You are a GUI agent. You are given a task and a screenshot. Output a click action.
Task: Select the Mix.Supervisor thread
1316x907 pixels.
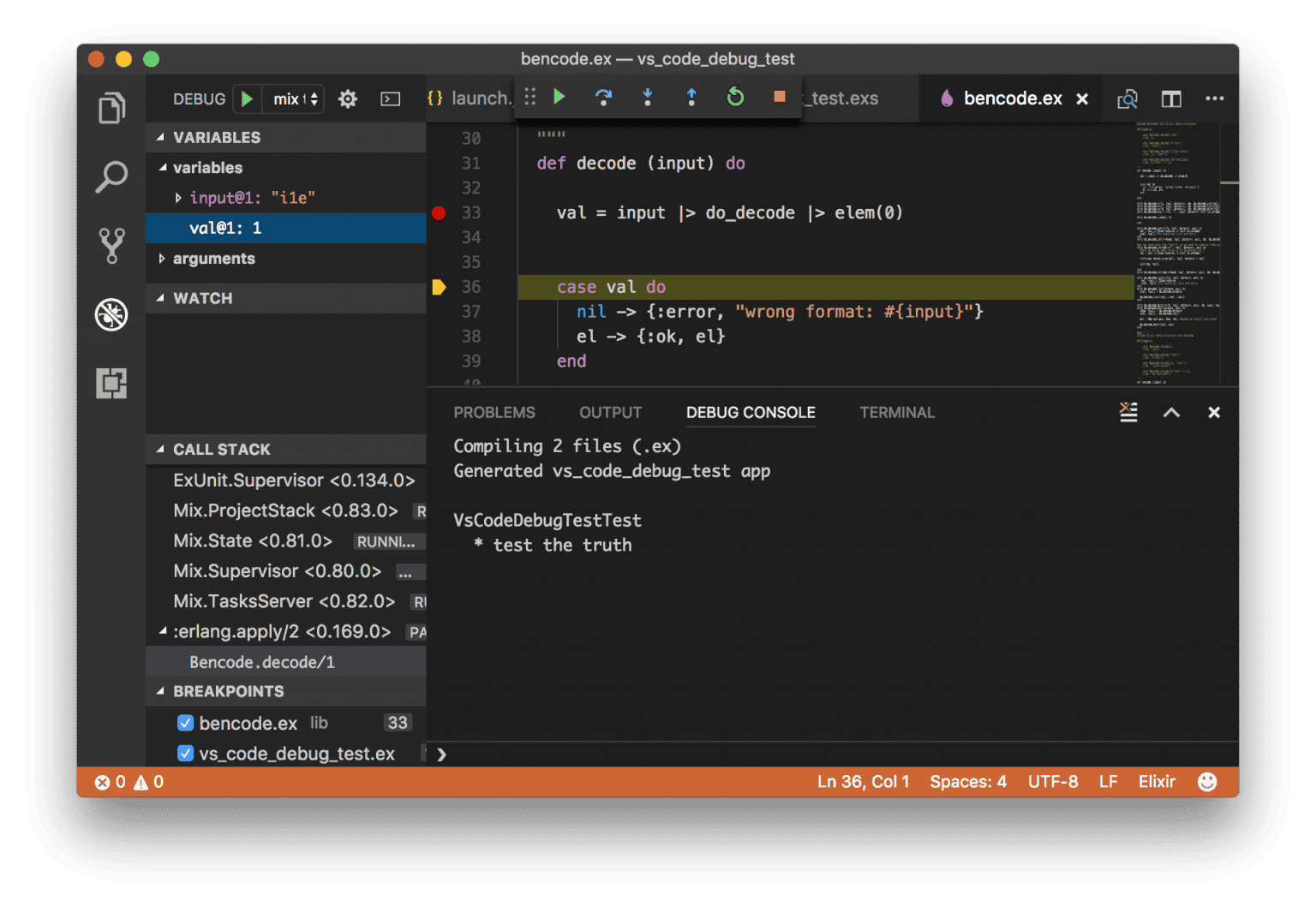(286, 571)
